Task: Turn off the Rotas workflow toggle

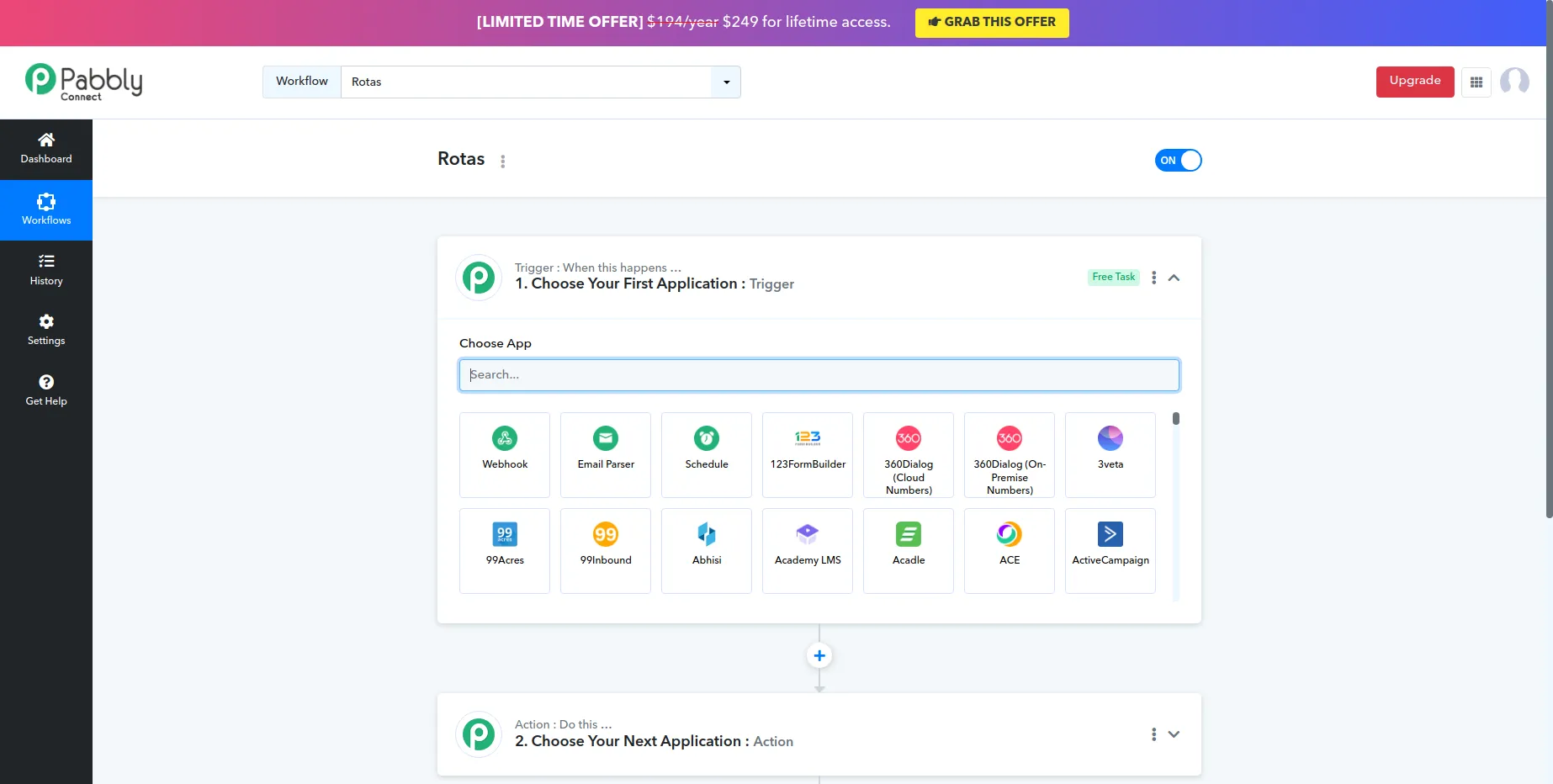Action: 1178,160
